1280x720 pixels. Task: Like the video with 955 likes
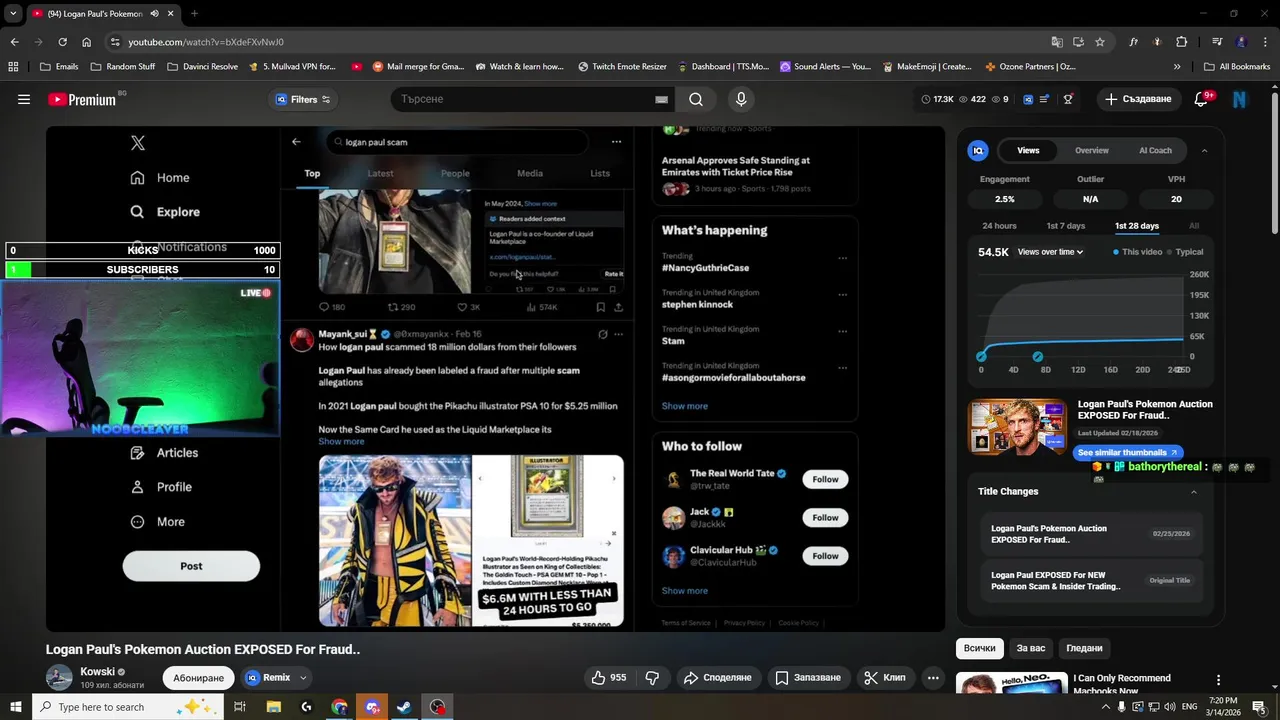pos(608,677)
